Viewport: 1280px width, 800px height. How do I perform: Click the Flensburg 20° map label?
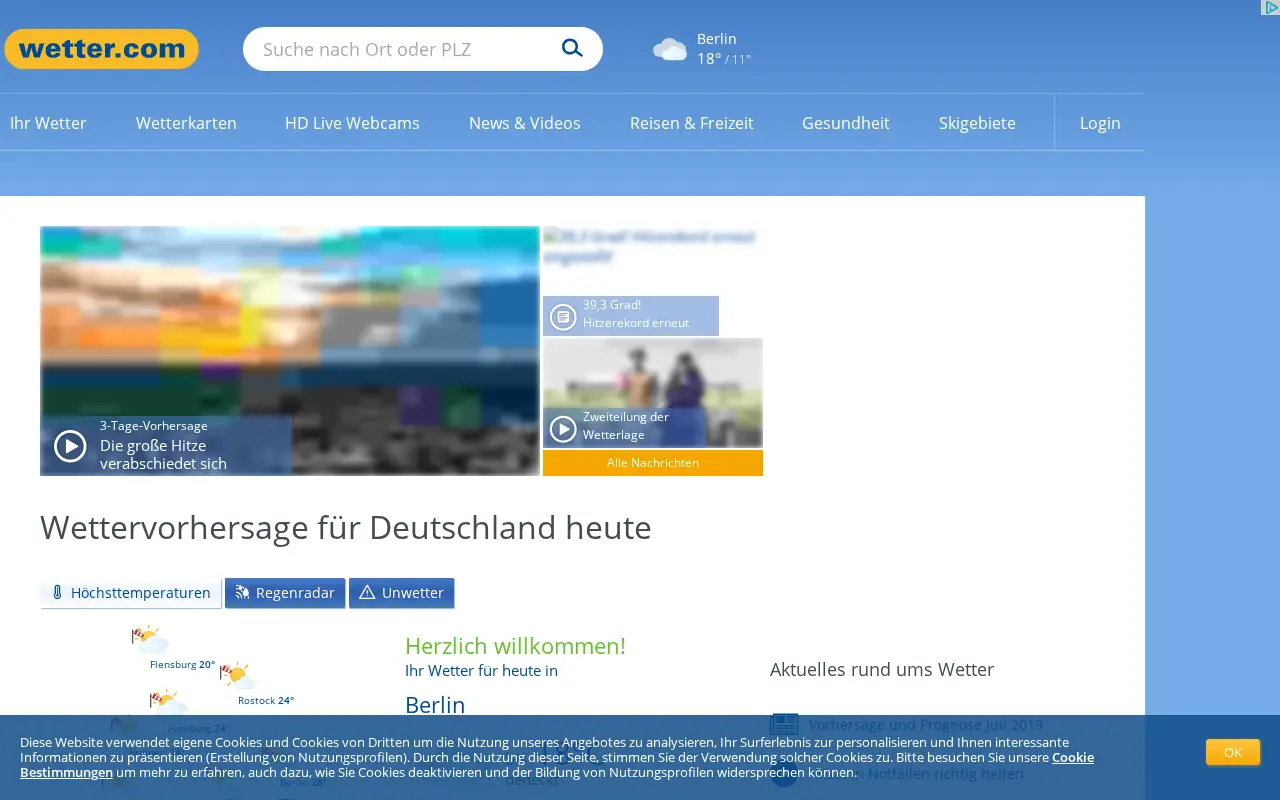[182, 664]
